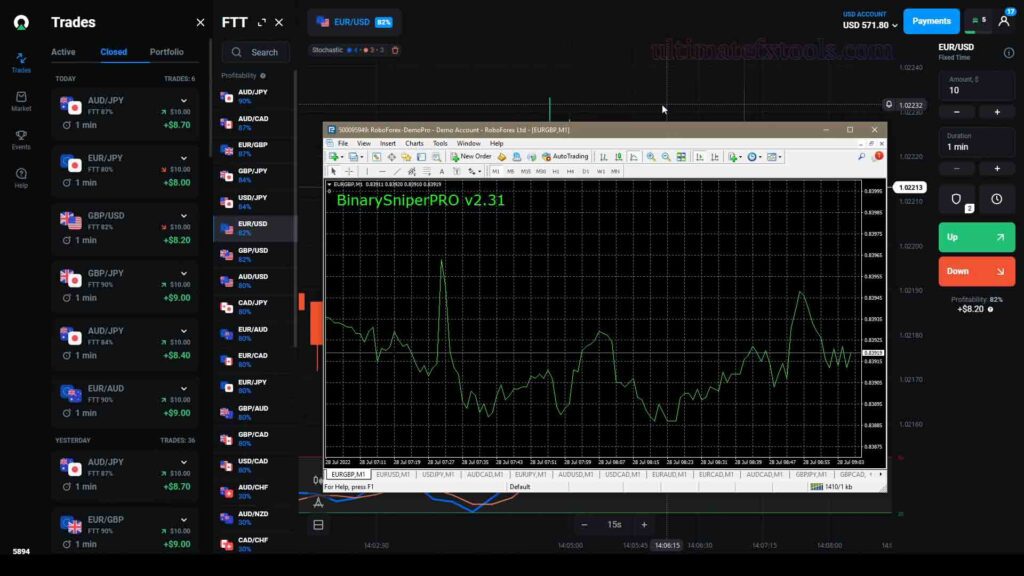The width and height of the screenshot is (1024, 576).
Task: Select the M15 timeframe in MetaTrader
Action: (x=526, y=171)
